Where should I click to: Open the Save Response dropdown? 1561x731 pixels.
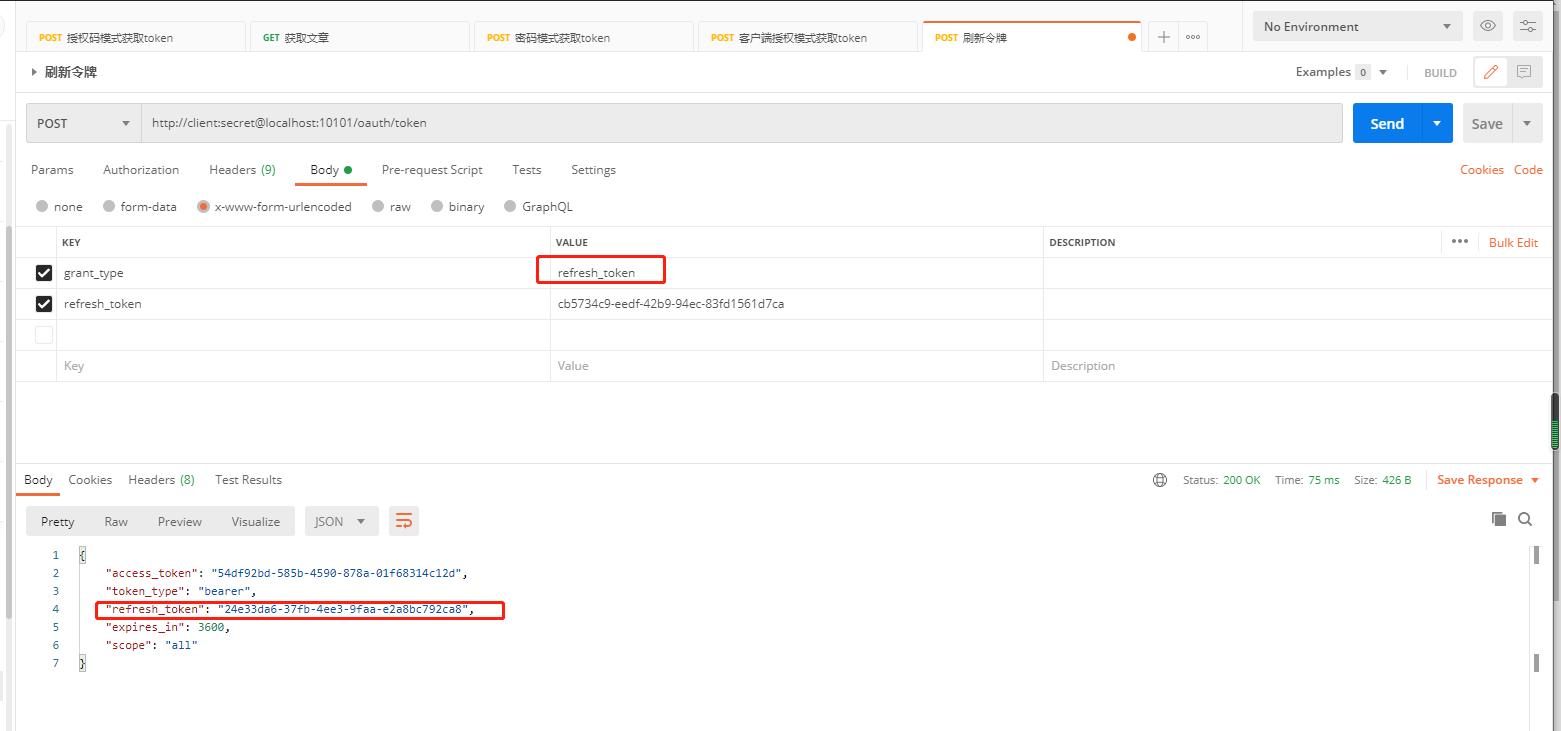coord(1488,480)
